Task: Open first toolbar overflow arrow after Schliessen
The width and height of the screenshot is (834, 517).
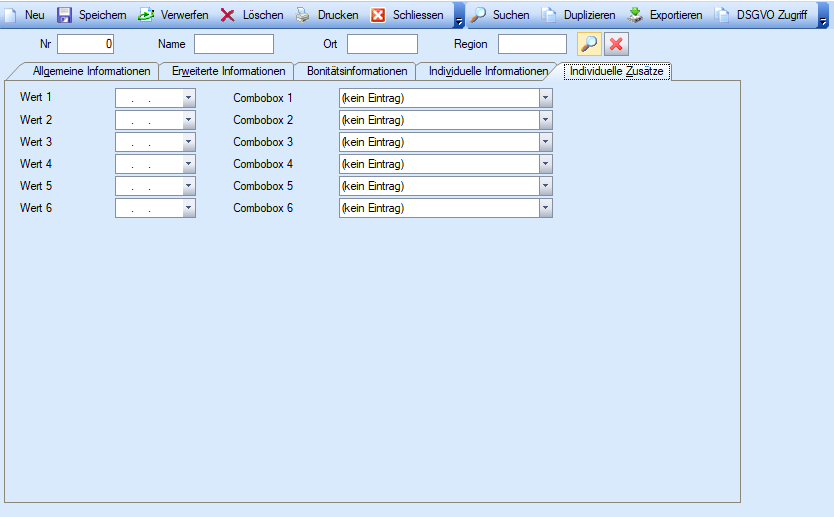Action: [459, 16]
